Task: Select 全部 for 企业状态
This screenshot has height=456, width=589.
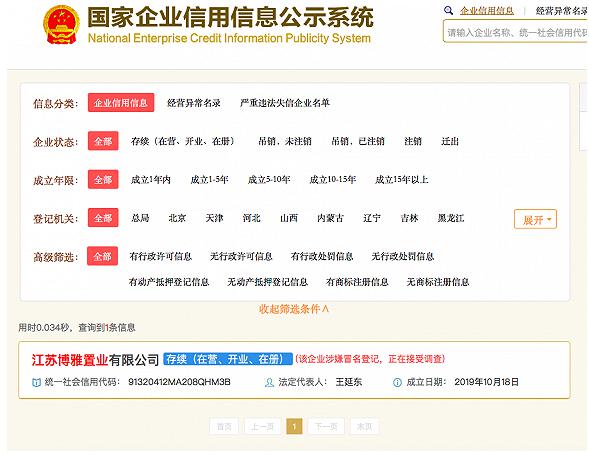Action: 103,141
